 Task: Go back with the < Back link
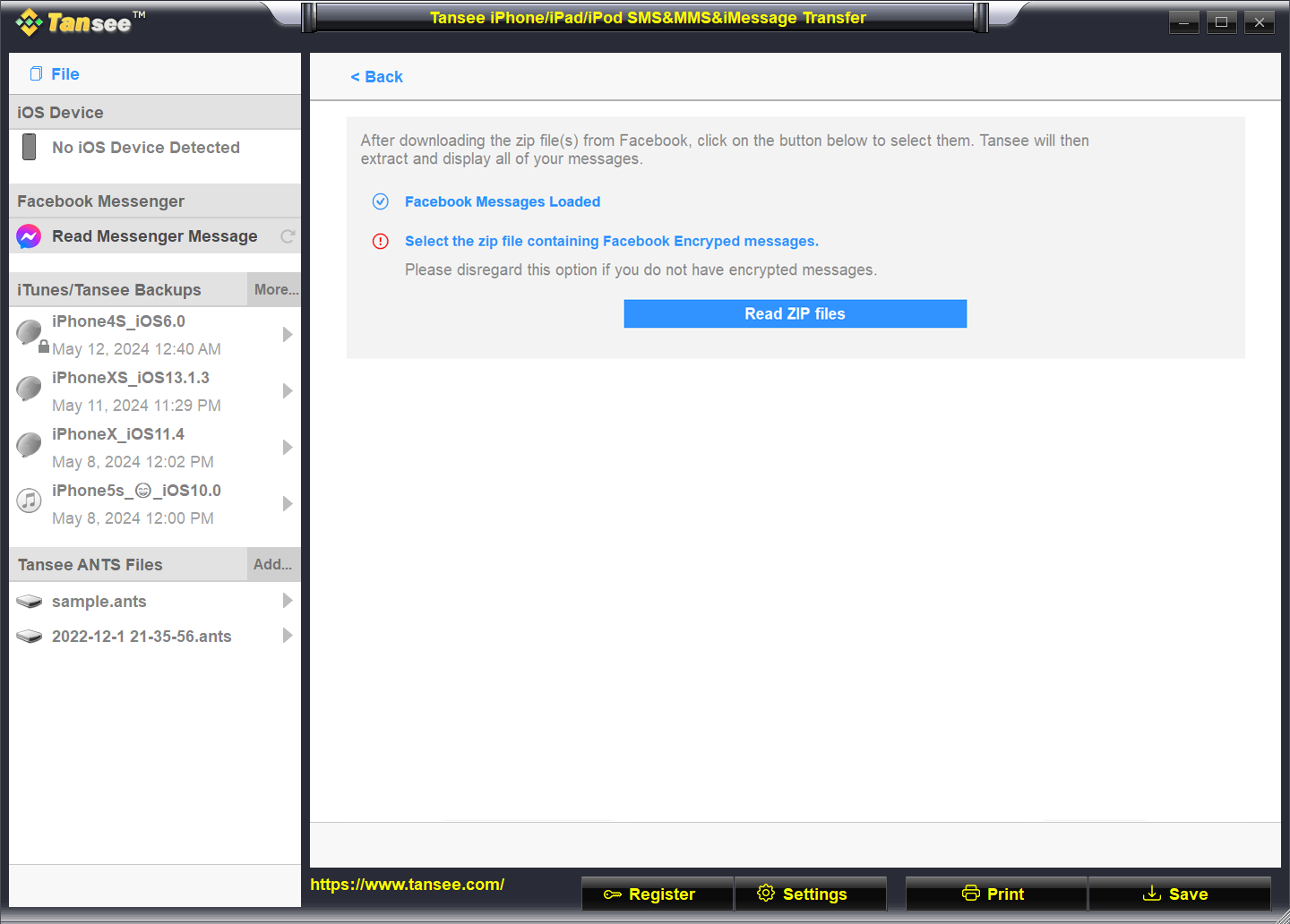pos(376,77)
